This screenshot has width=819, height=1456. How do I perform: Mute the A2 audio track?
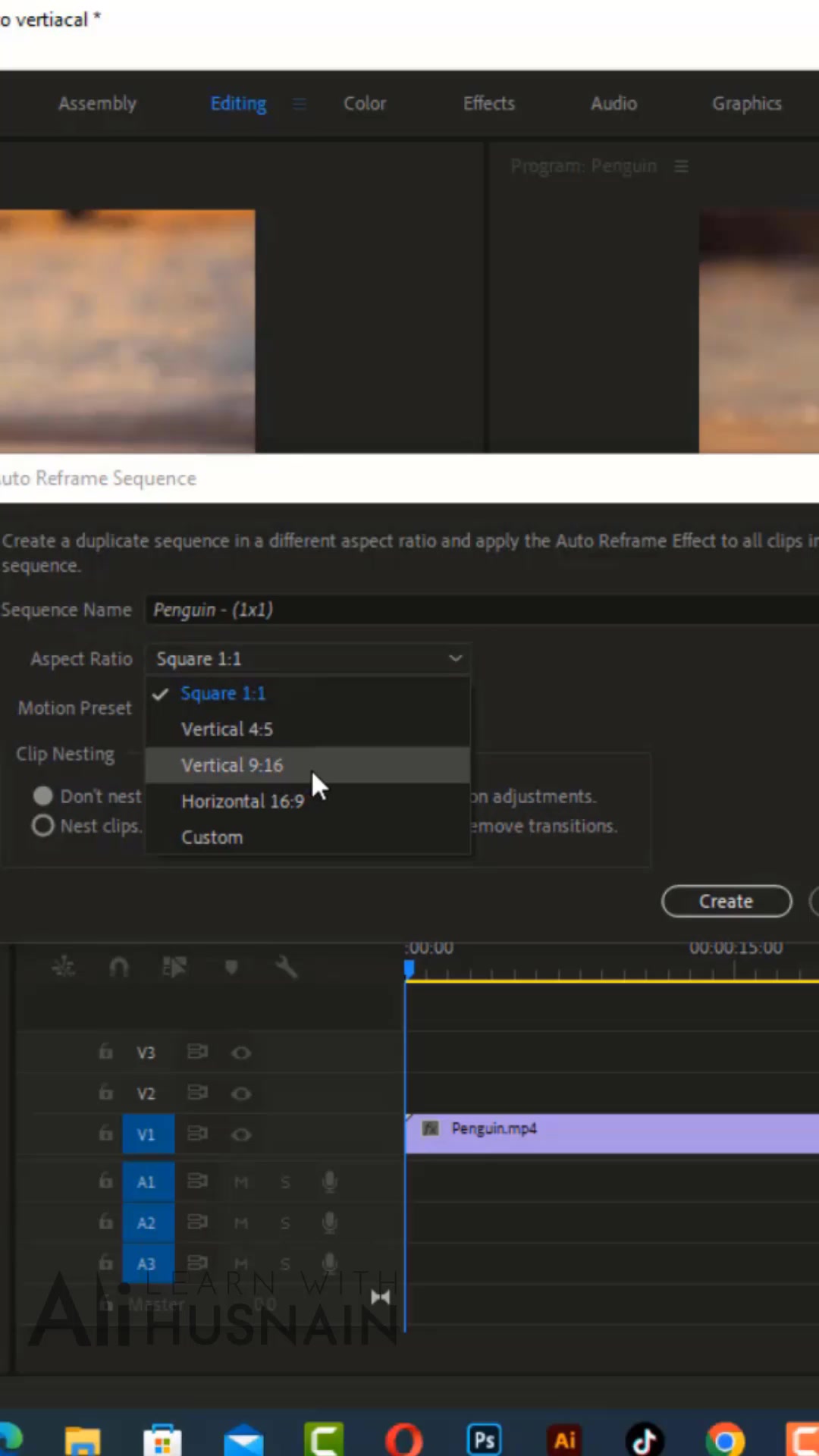tap(241, 1222)
